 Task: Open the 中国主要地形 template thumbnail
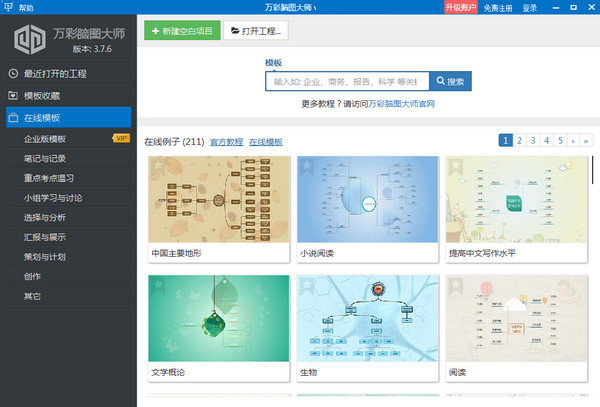point(219,199)
